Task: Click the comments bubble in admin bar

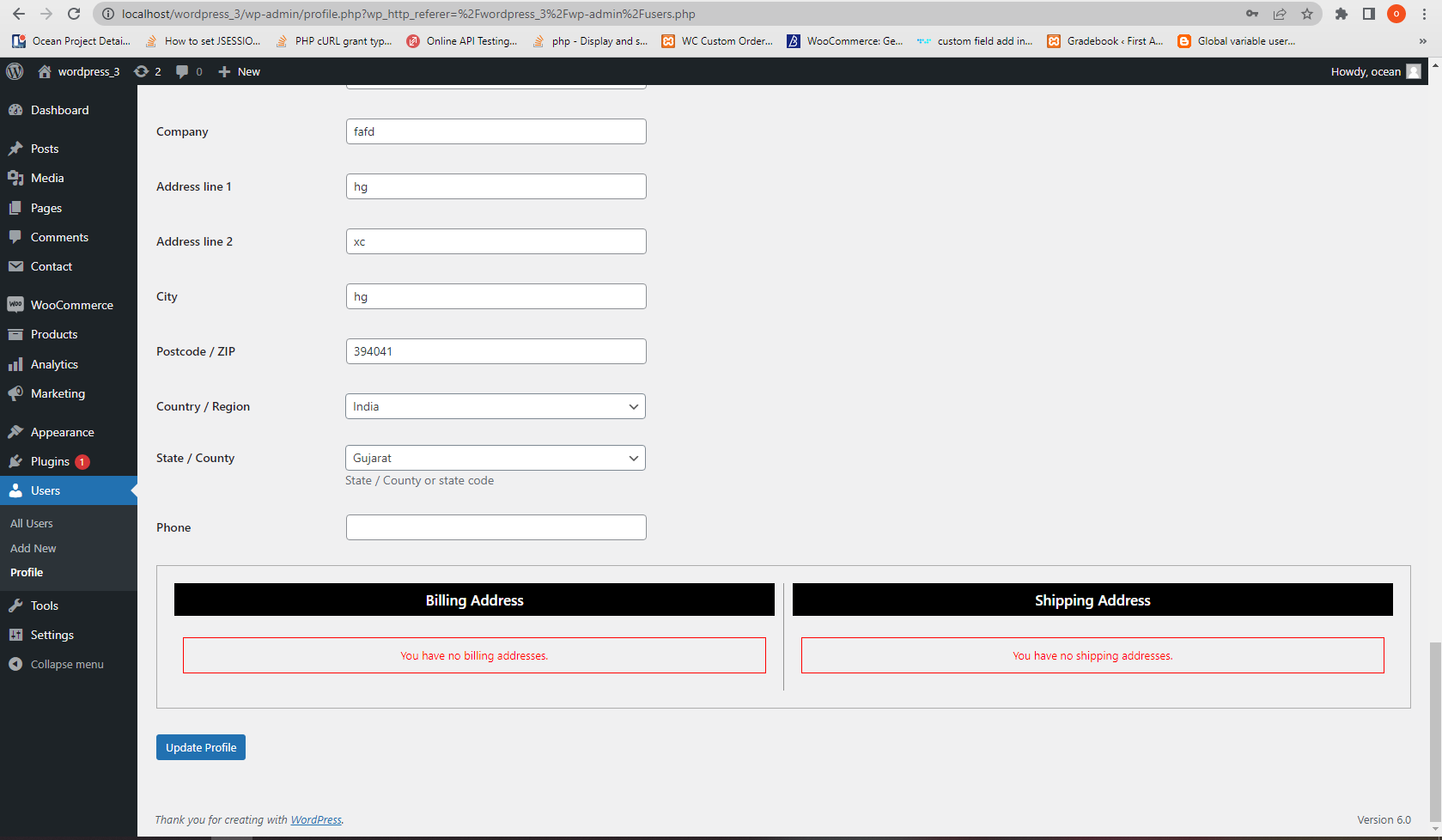Action: 183,71
